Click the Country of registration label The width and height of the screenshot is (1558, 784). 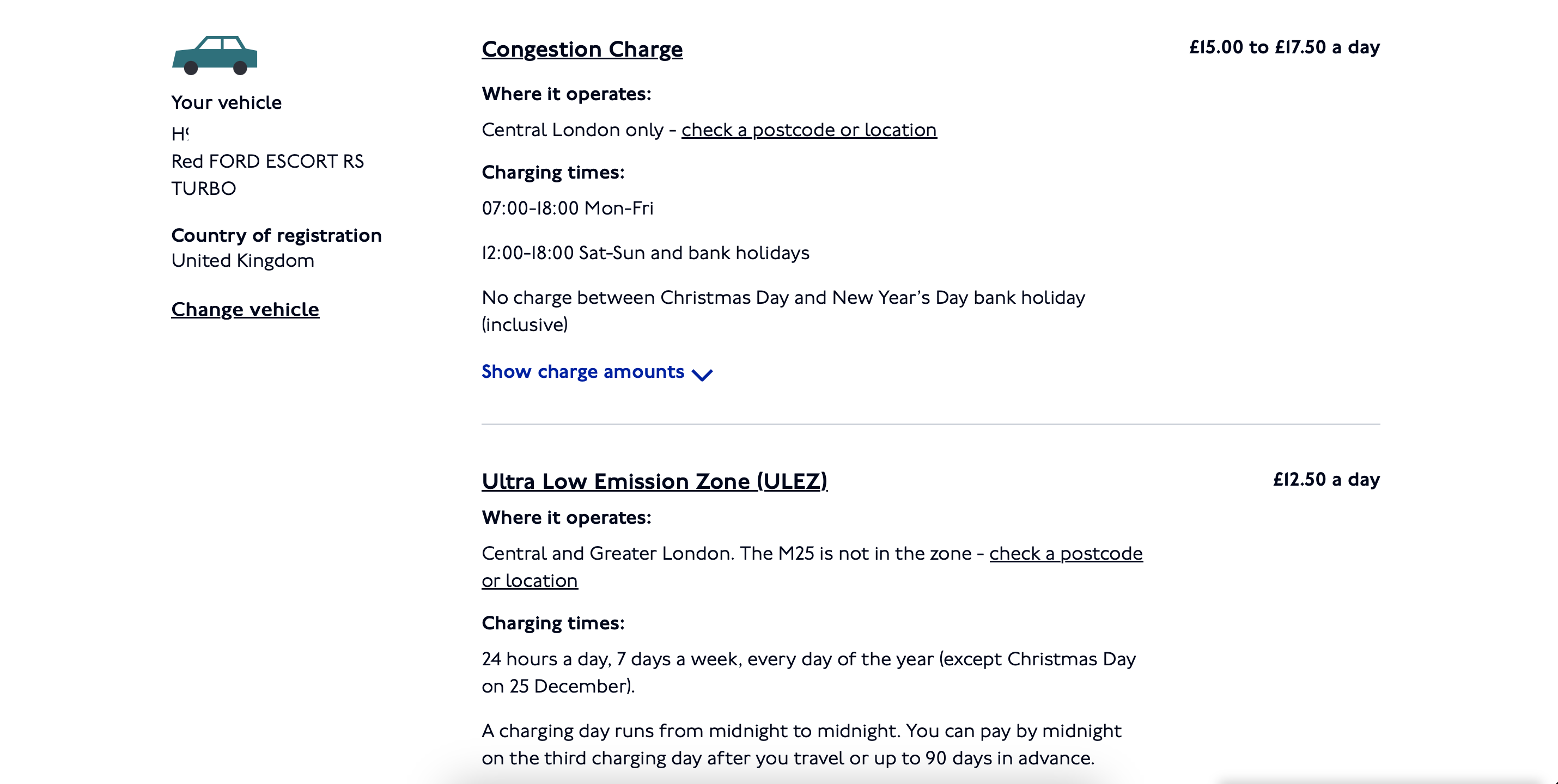pyautogui.click(x=276, y=235)
